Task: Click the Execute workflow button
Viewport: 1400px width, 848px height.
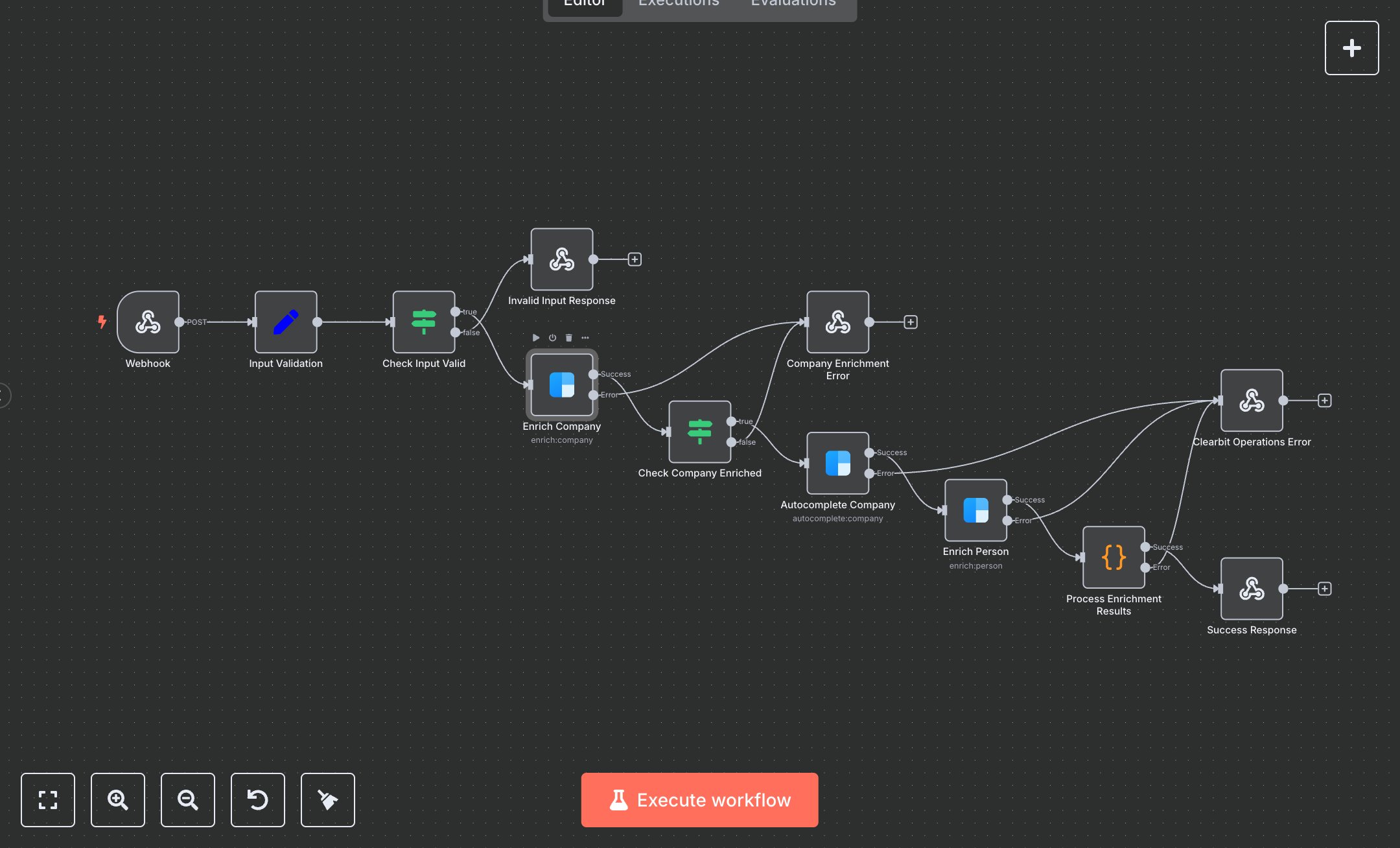Action: click(x=699, y=799)
